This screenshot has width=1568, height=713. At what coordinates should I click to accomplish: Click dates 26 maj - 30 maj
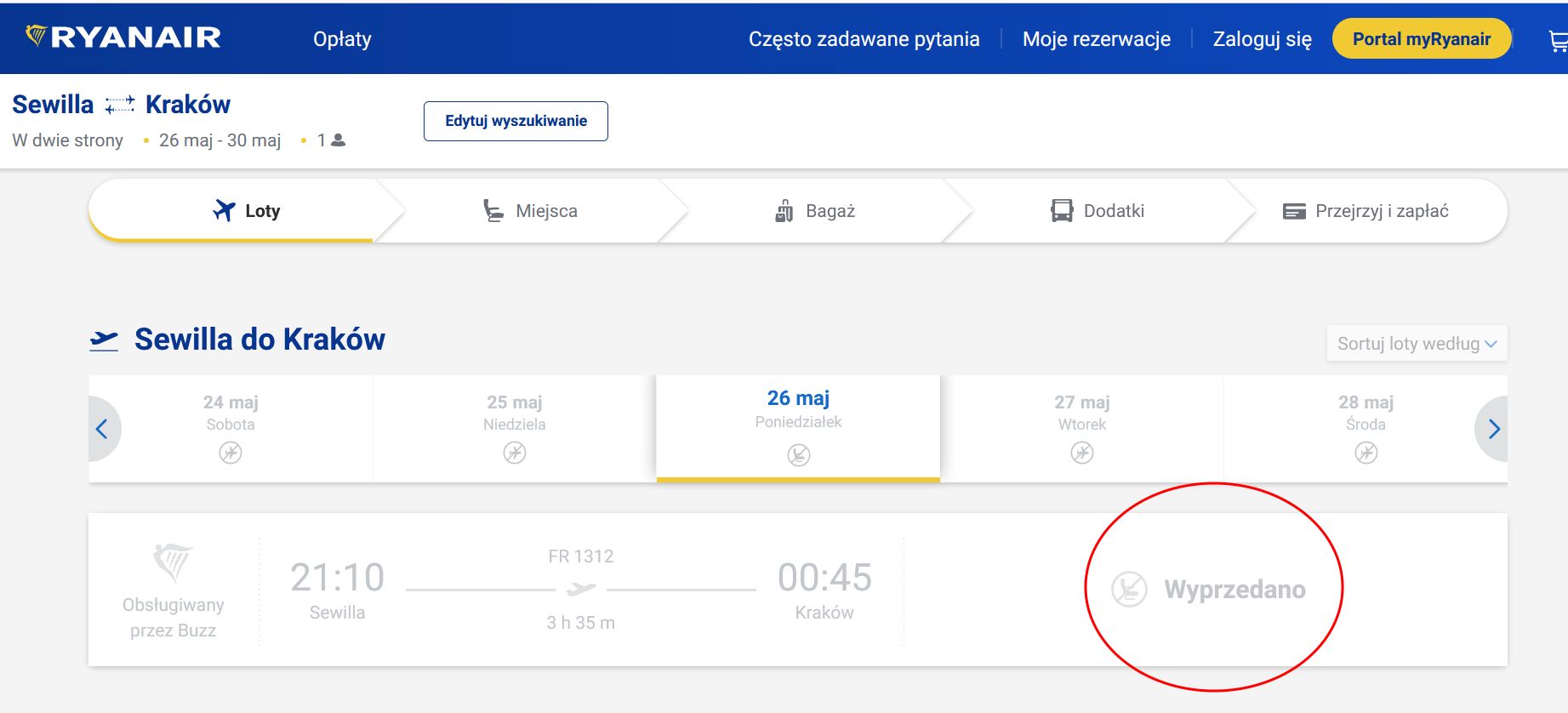[220, 140]
